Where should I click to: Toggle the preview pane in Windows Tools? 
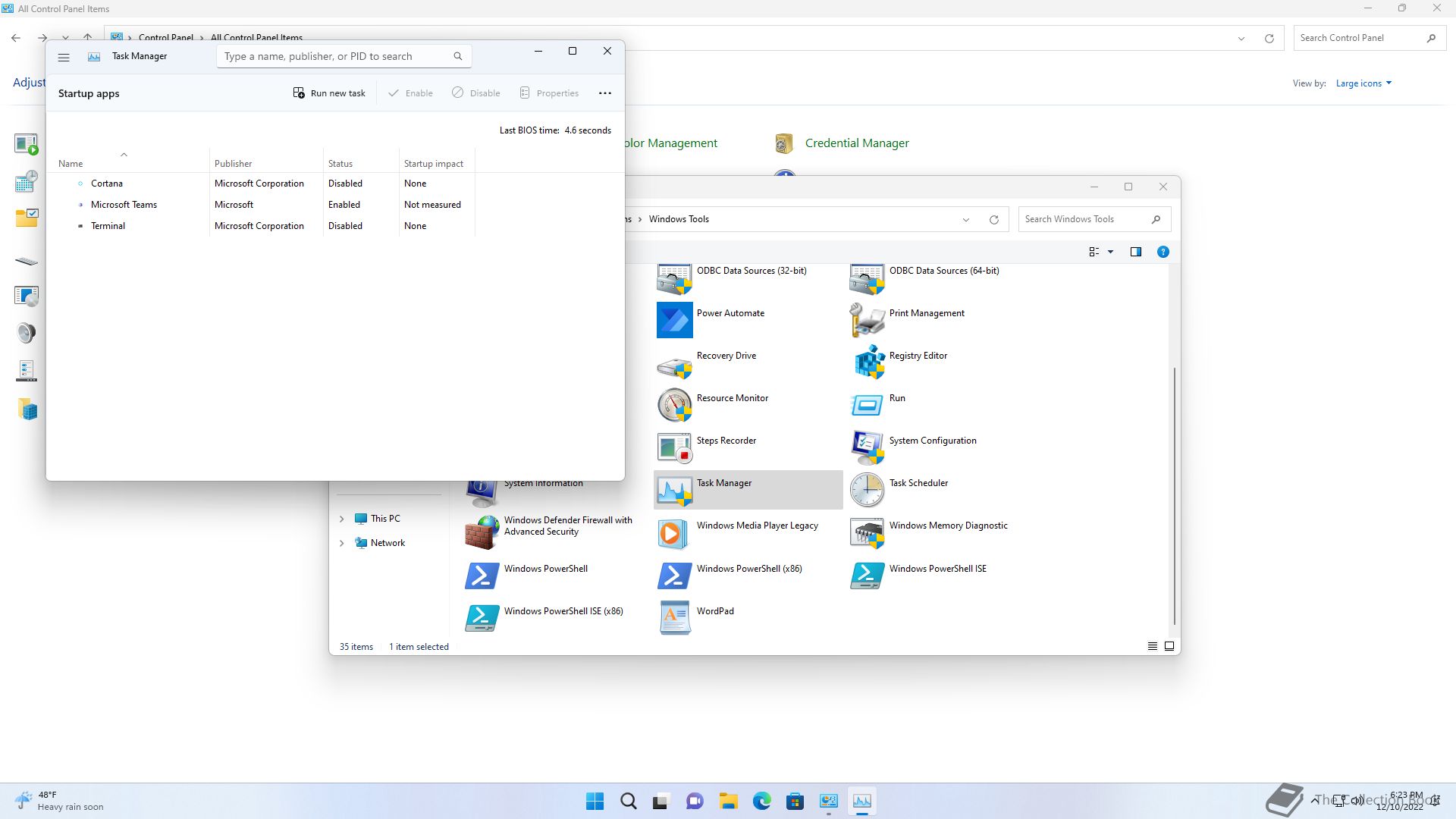point(1135,252)
